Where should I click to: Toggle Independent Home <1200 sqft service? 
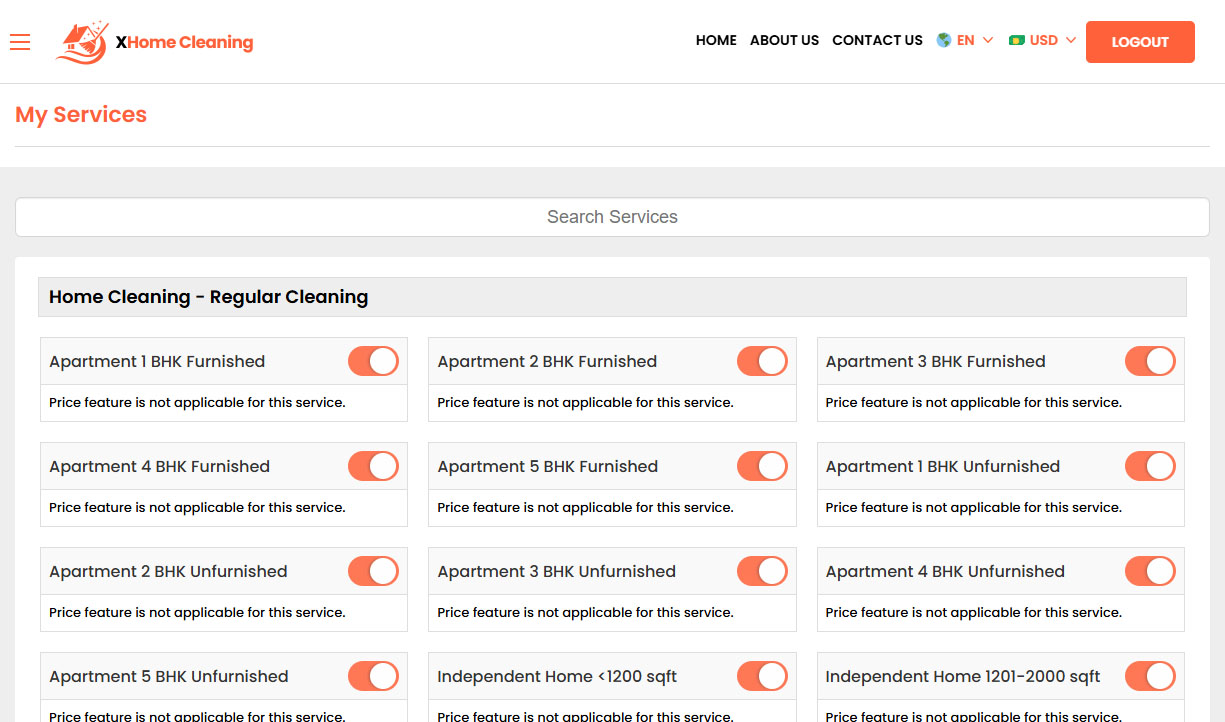point(762,676)
